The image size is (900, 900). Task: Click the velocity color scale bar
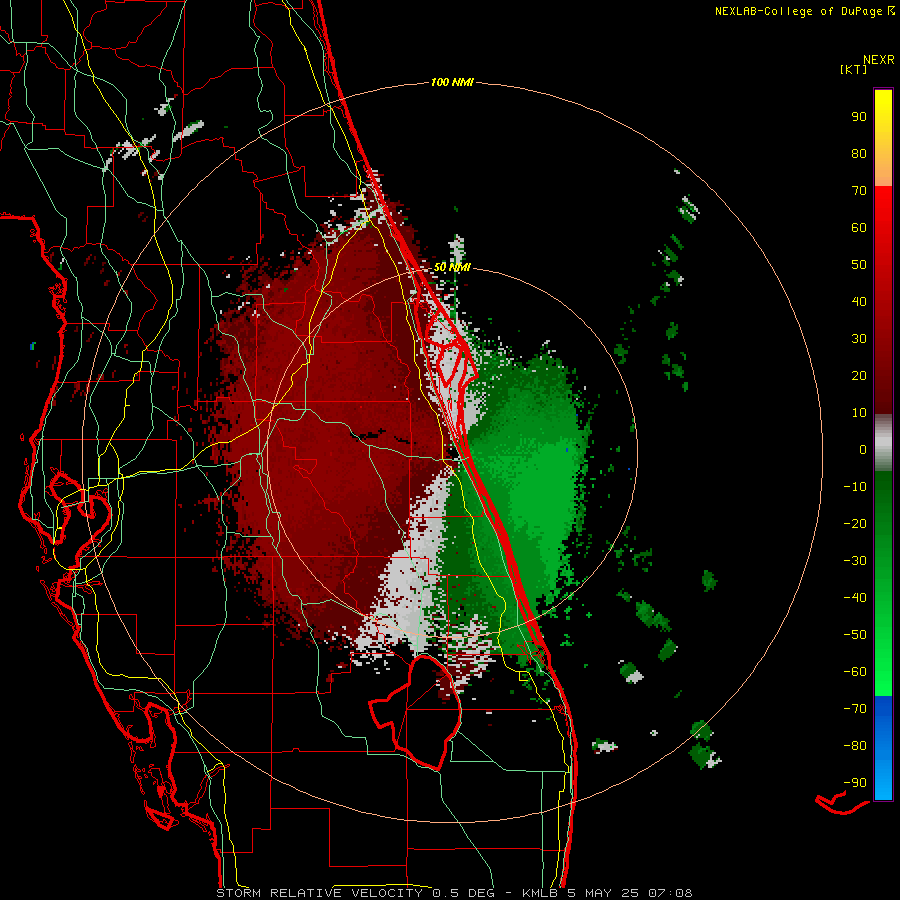pyautogui.click(x=883, y=444)
